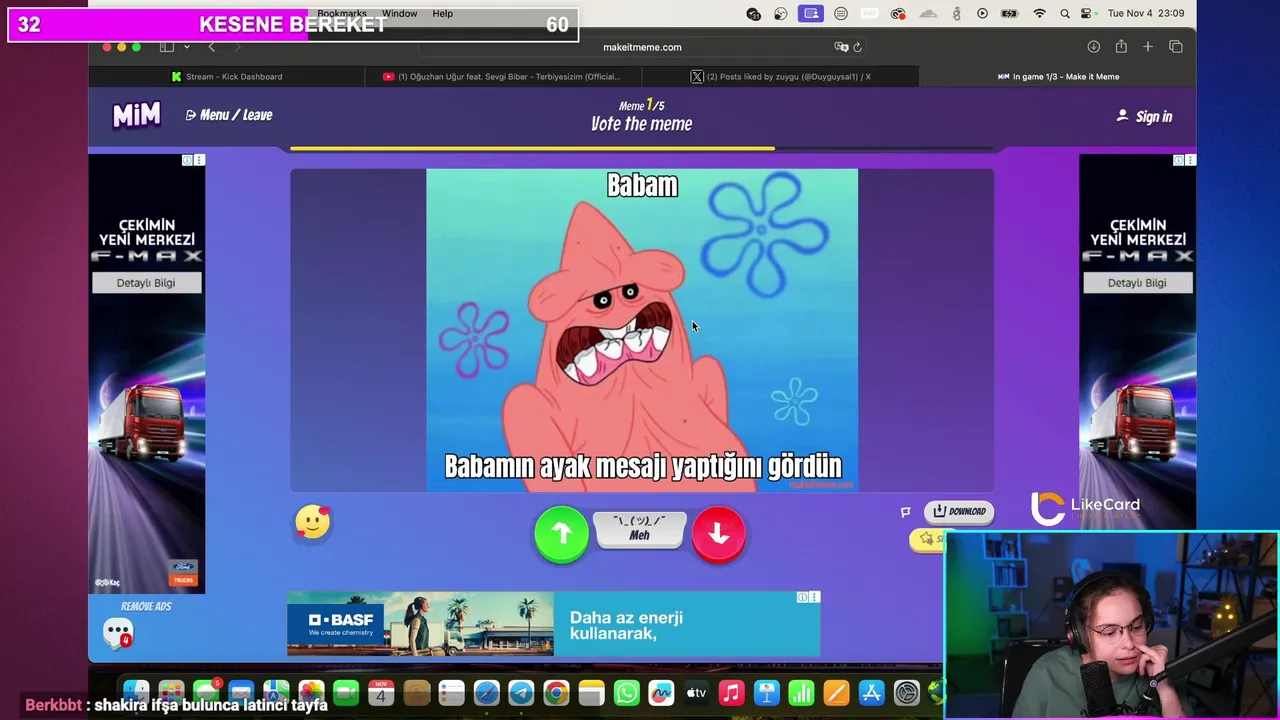Open Freeform from the dock
This screenshot has width=1280, height=720.
click(x=661, y=692)
